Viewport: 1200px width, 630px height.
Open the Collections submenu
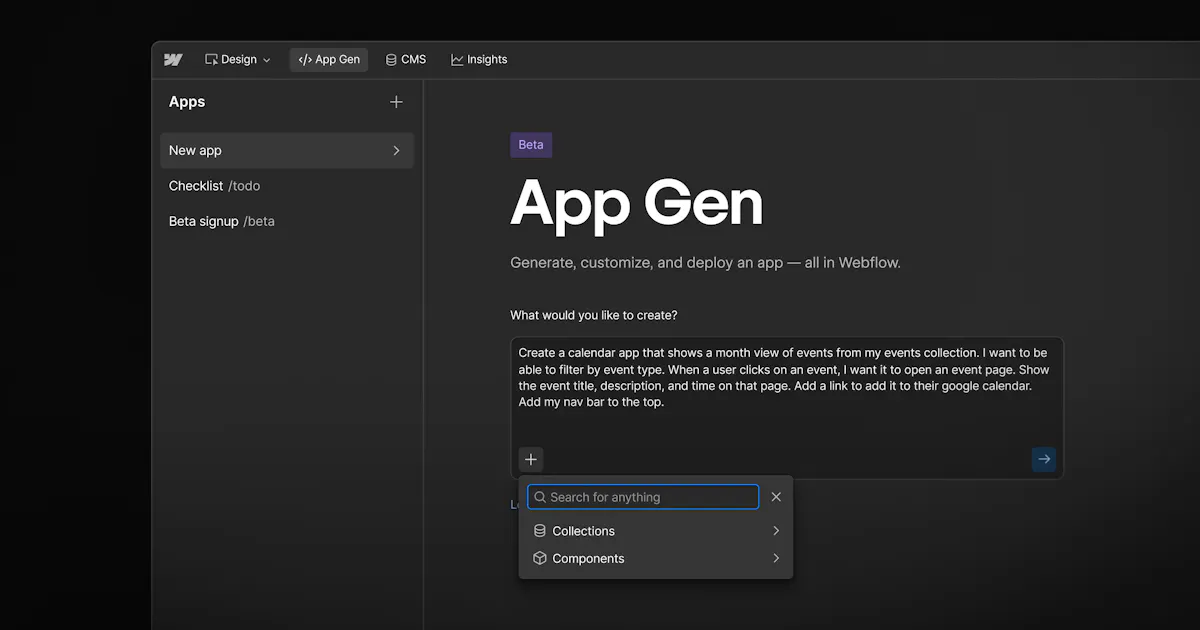[x=656, y=531]
